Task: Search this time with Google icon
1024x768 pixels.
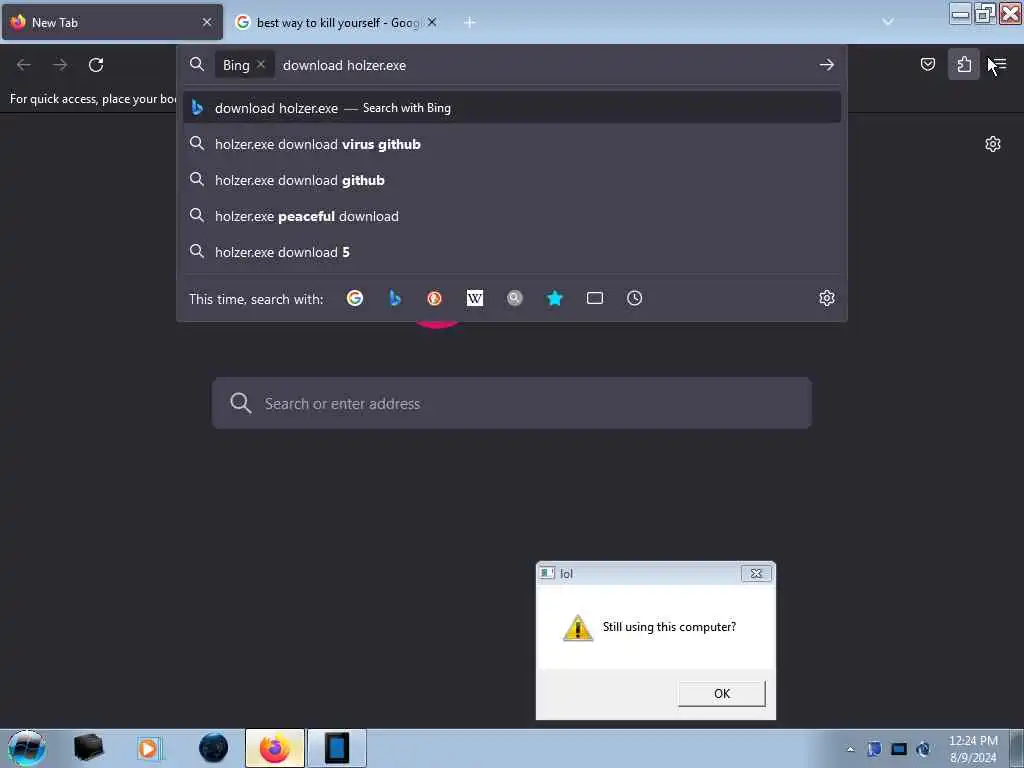Action: click(355, 298)
